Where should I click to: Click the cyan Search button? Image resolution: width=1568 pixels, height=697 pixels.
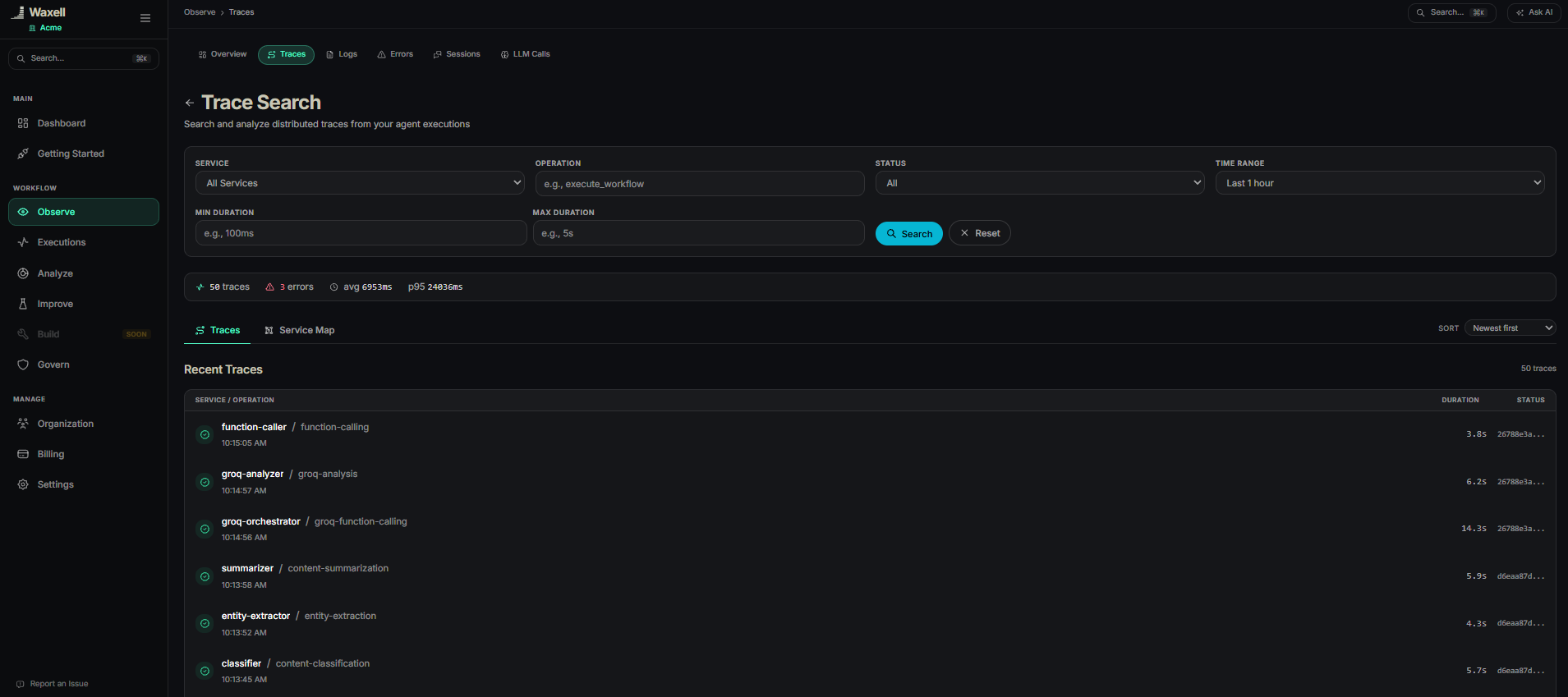click(909, 234)
